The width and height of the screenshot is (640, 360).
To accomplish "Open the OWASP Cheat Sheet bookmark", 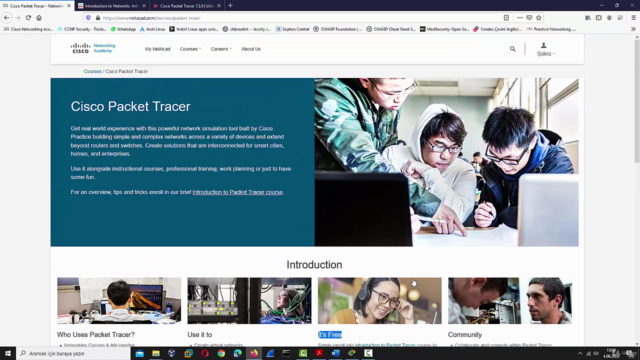I will (x=391, y=29).
